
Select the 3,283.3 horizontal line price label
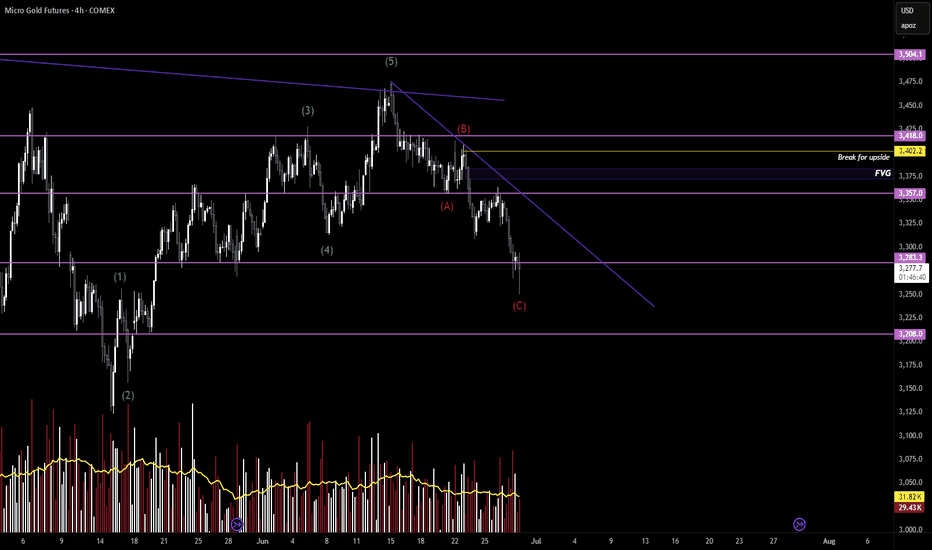coord(910,257)
